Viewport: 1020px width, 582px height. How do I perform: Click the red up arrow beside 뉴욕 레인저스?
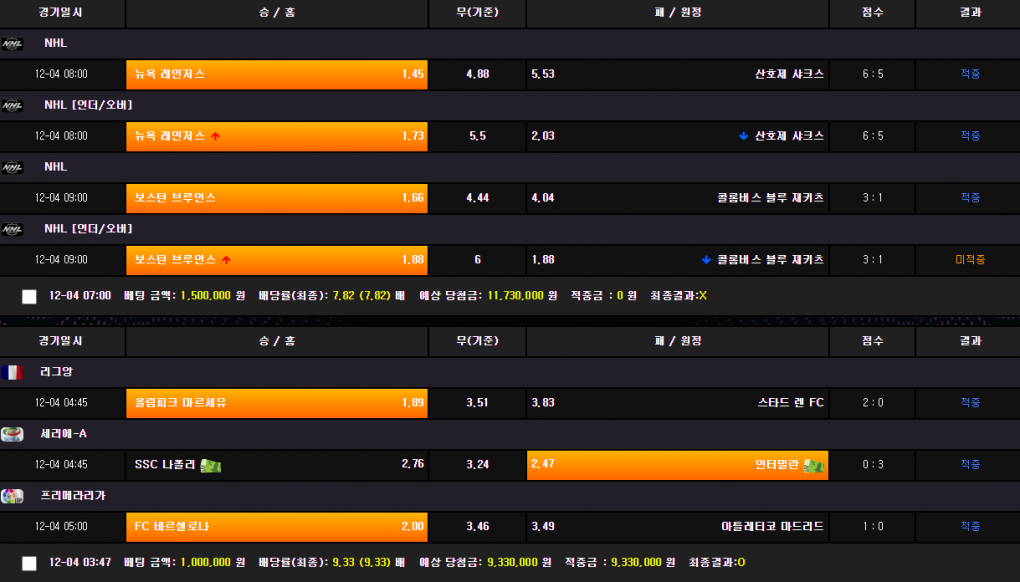215,136
